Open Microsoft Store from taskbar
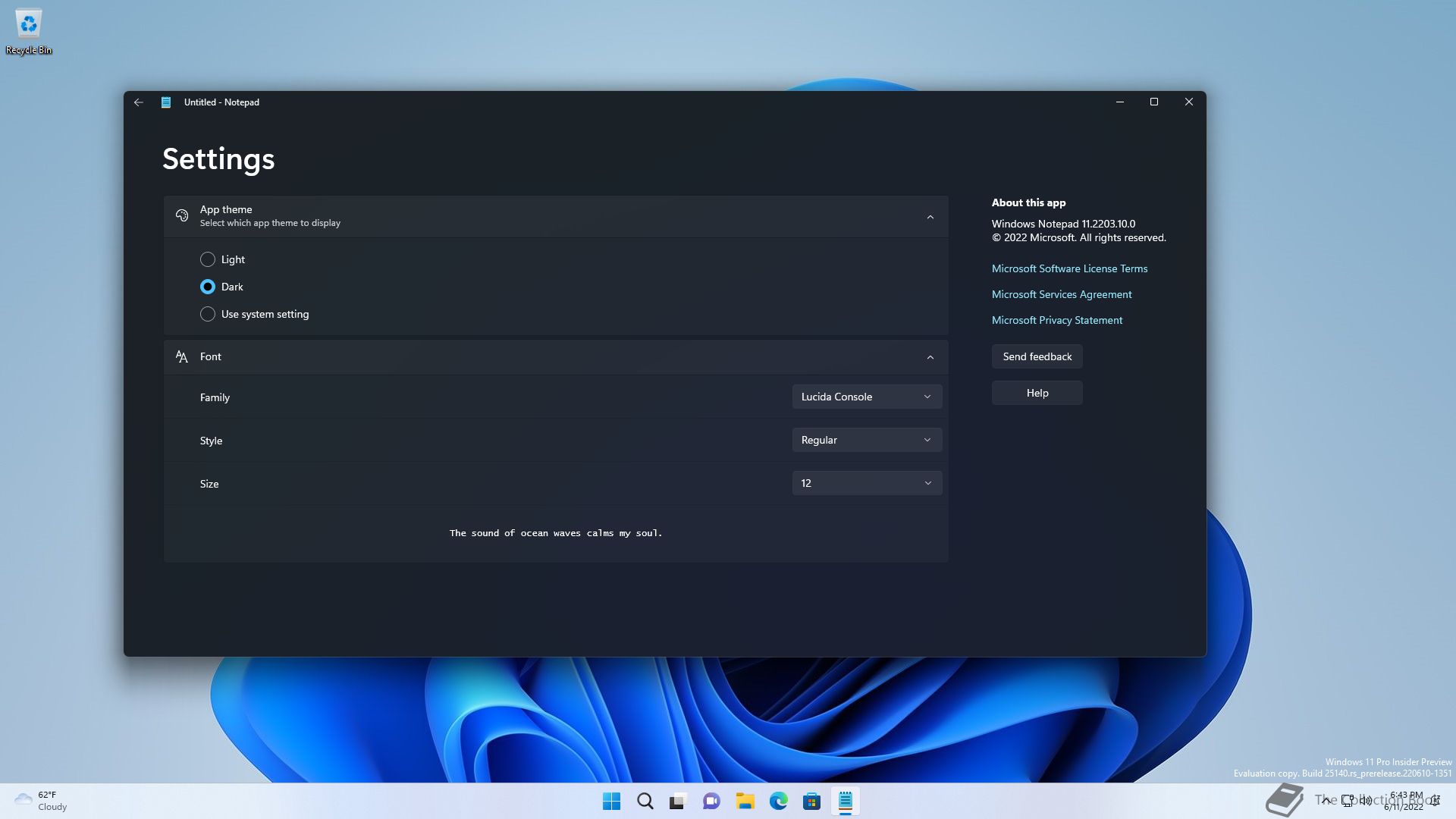The width and height of the screenshot is (1456, 819). point(811,802)
